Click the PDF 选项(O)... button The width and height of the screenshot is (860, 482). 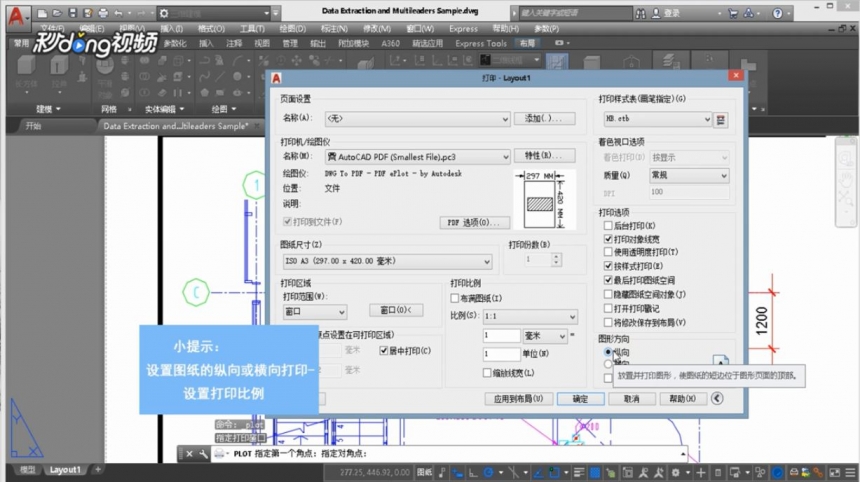(x=474, y=223)
